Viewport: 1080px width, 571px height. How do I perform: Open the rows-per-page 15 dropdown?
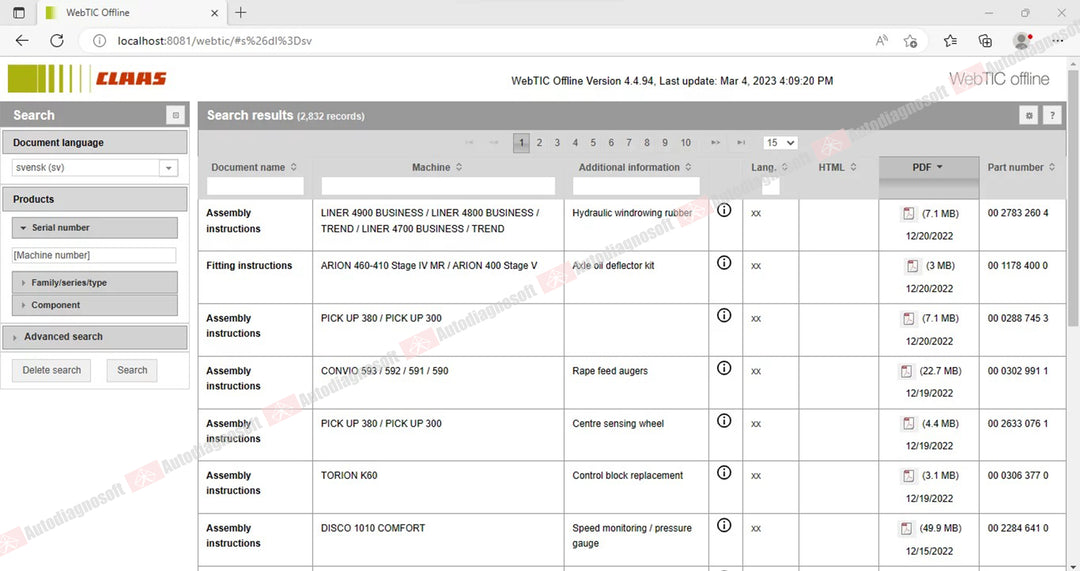tap(780, 143)
